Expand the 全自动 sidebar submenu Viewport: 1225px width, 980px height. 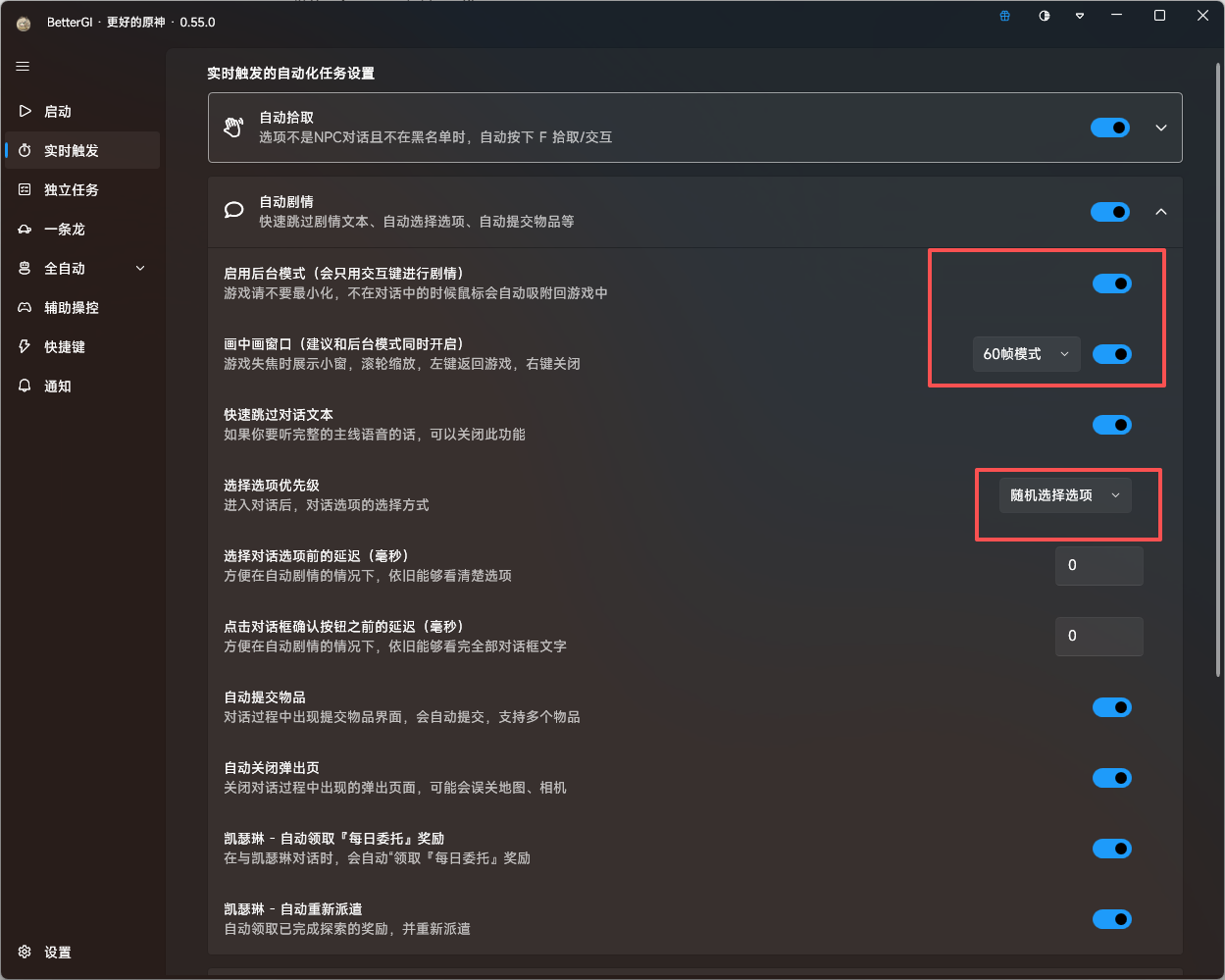[x=140, y=268]
